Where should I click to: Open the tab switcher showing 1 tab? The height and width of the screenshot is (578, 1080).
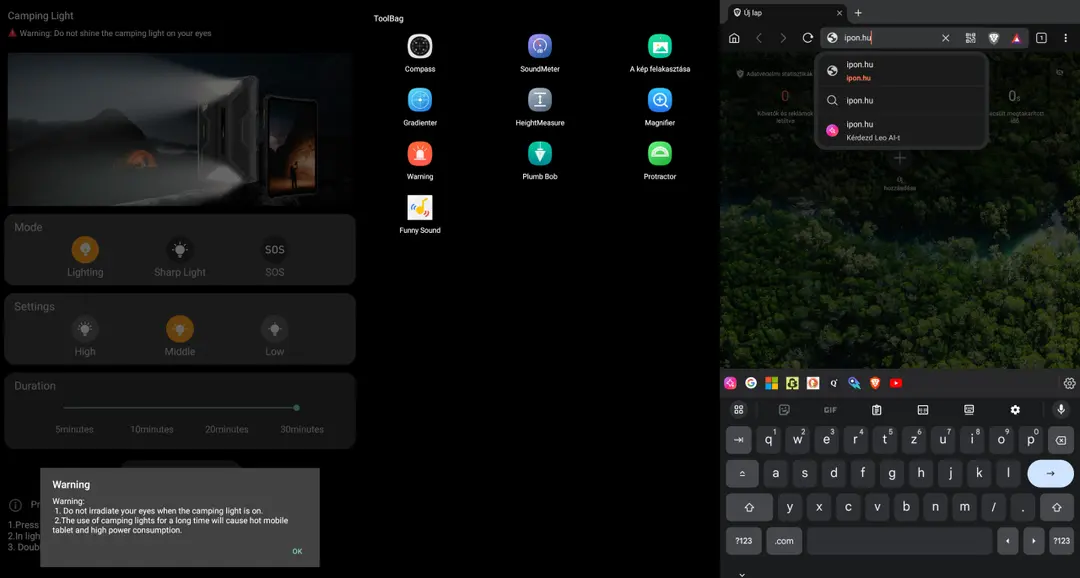1041,38
